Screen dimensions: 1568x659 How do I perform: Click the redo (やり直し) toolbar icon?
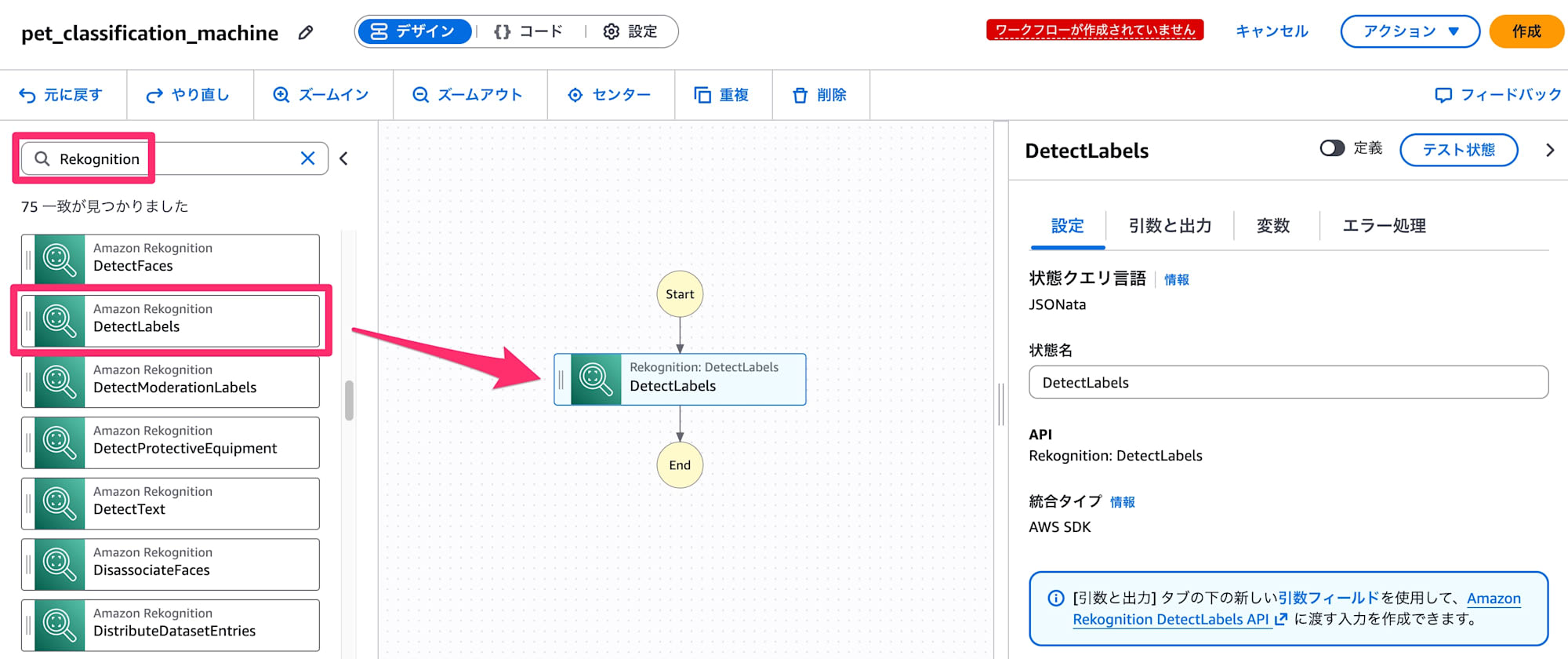(154, 95)
